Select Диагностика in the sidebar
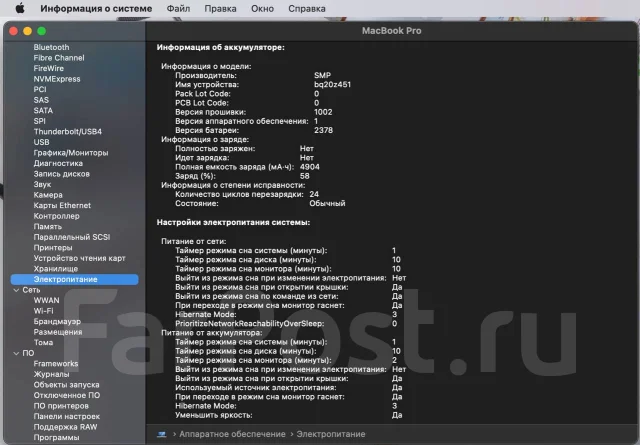The width and height of the screenshot is (640, 445). [x=58, y=163]
